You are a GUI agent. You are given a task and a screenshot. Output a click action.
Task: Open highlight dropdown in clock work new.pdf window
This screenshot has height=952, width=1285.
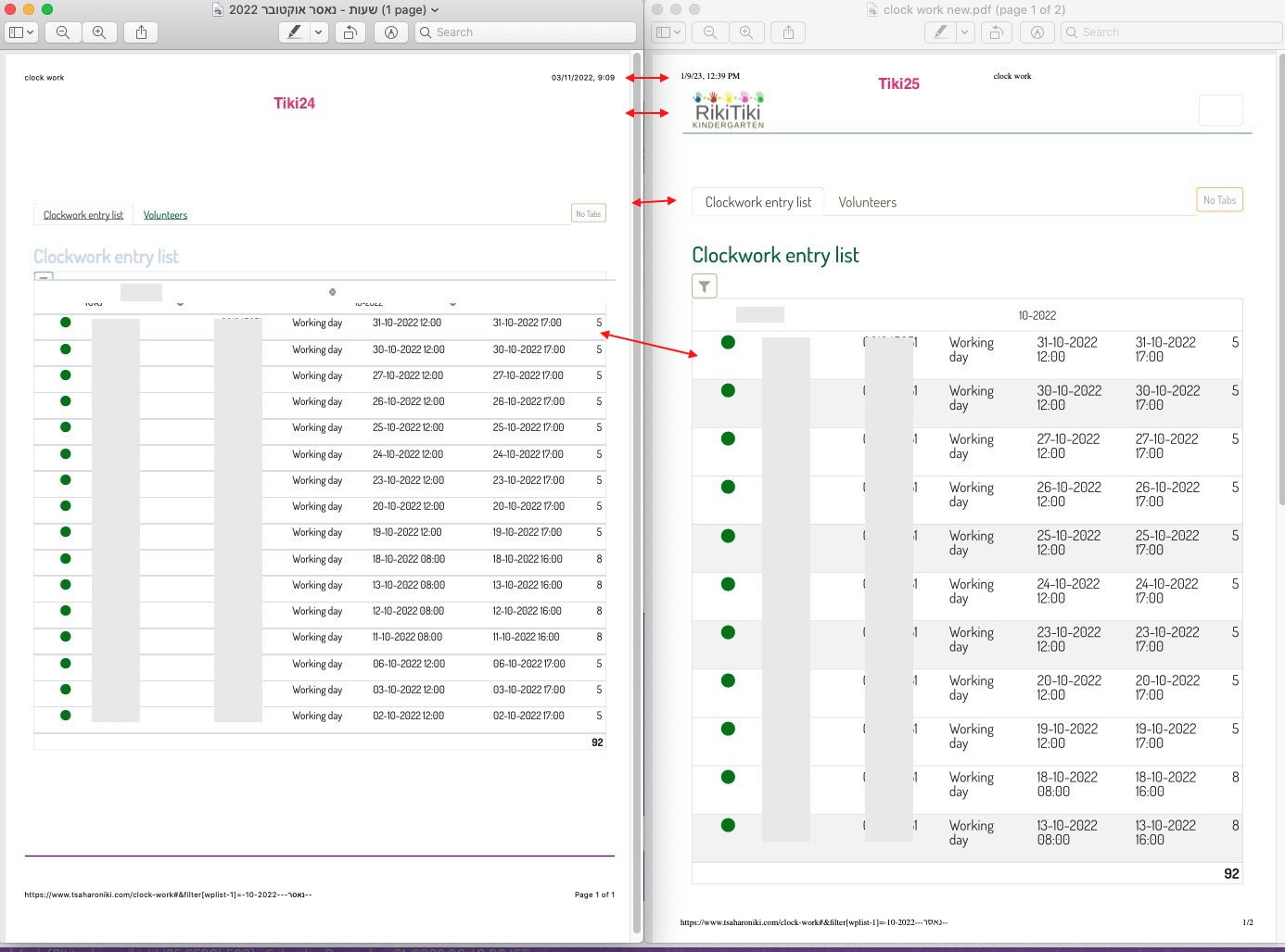pyautogui.click(x=964, y=32)
